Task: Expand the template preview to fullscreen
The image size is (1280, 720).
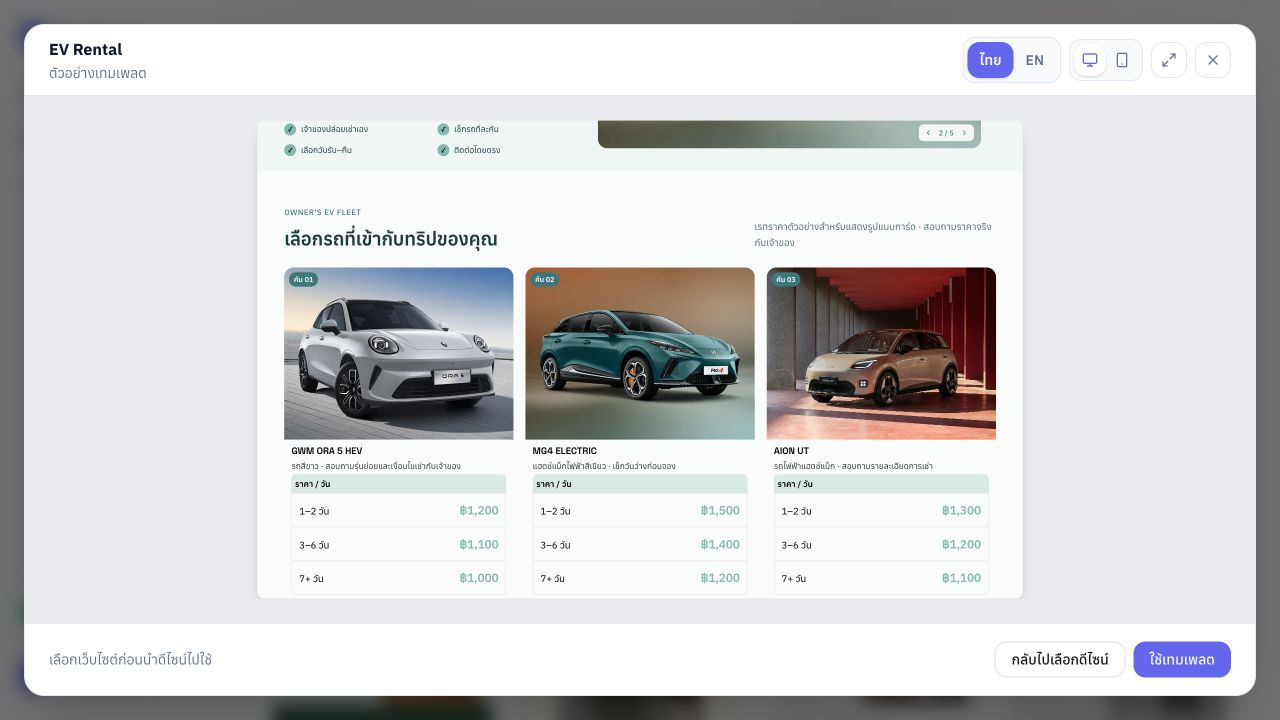Action: (1169, 60)
